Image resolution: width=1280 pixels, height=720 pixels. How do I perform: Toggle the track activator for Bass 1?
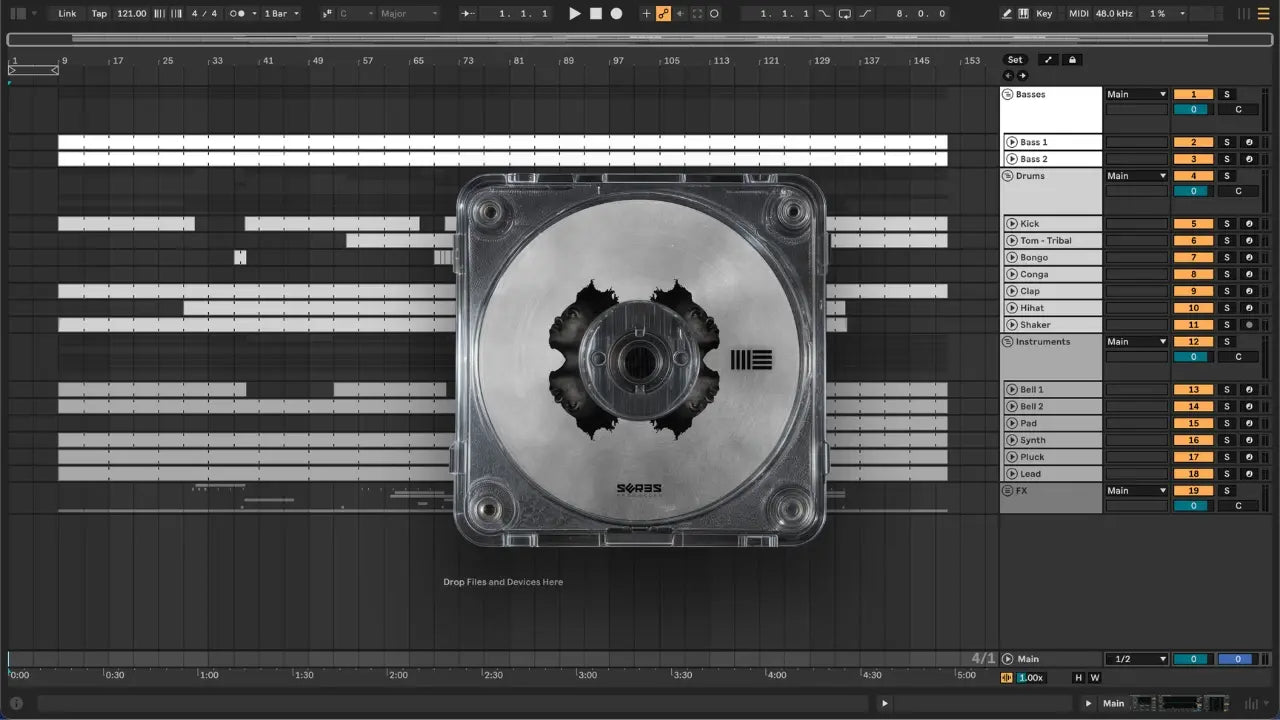(x=1192, y=142)
